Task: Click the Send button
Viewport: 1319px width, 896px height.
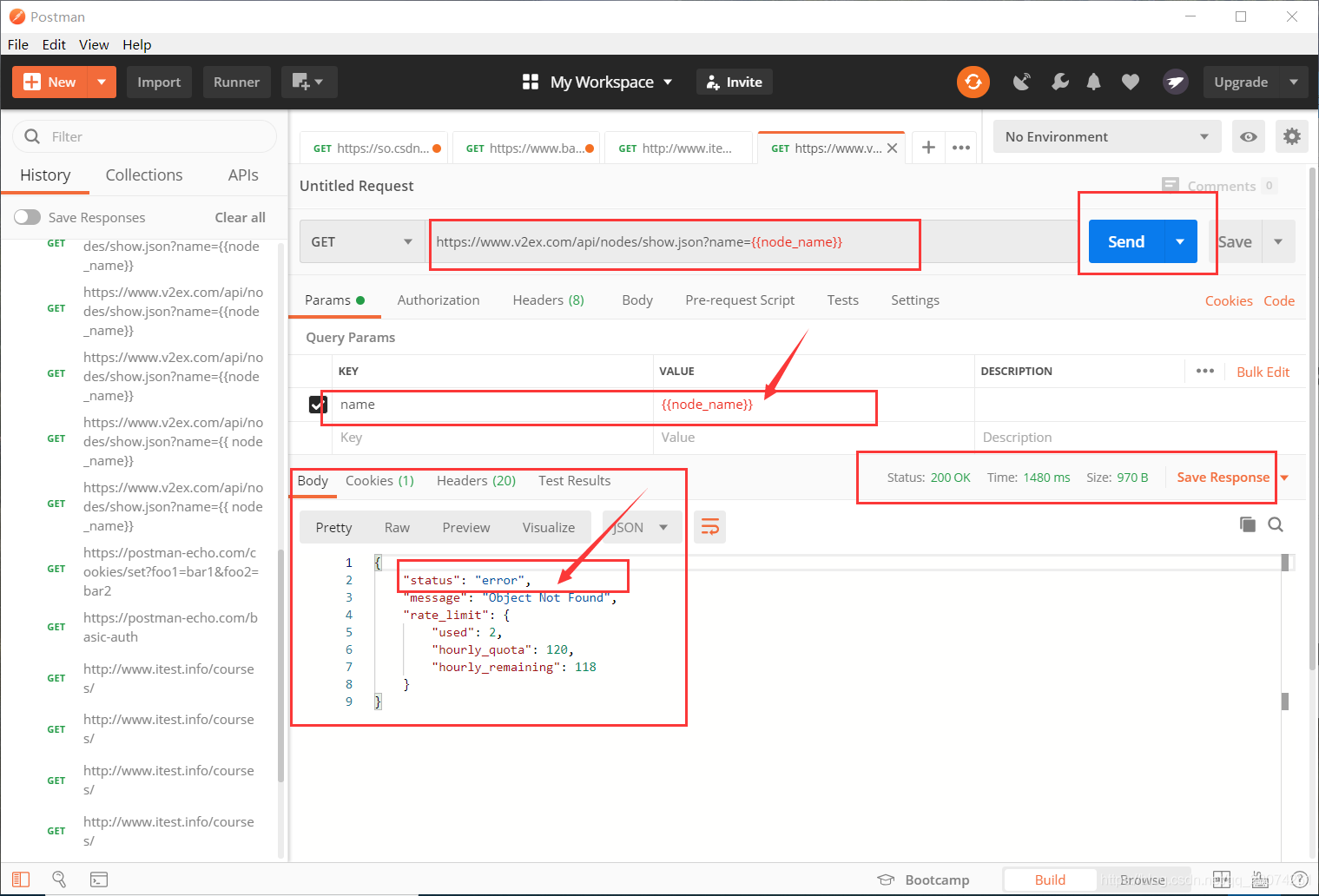Action: point(1126,241)
